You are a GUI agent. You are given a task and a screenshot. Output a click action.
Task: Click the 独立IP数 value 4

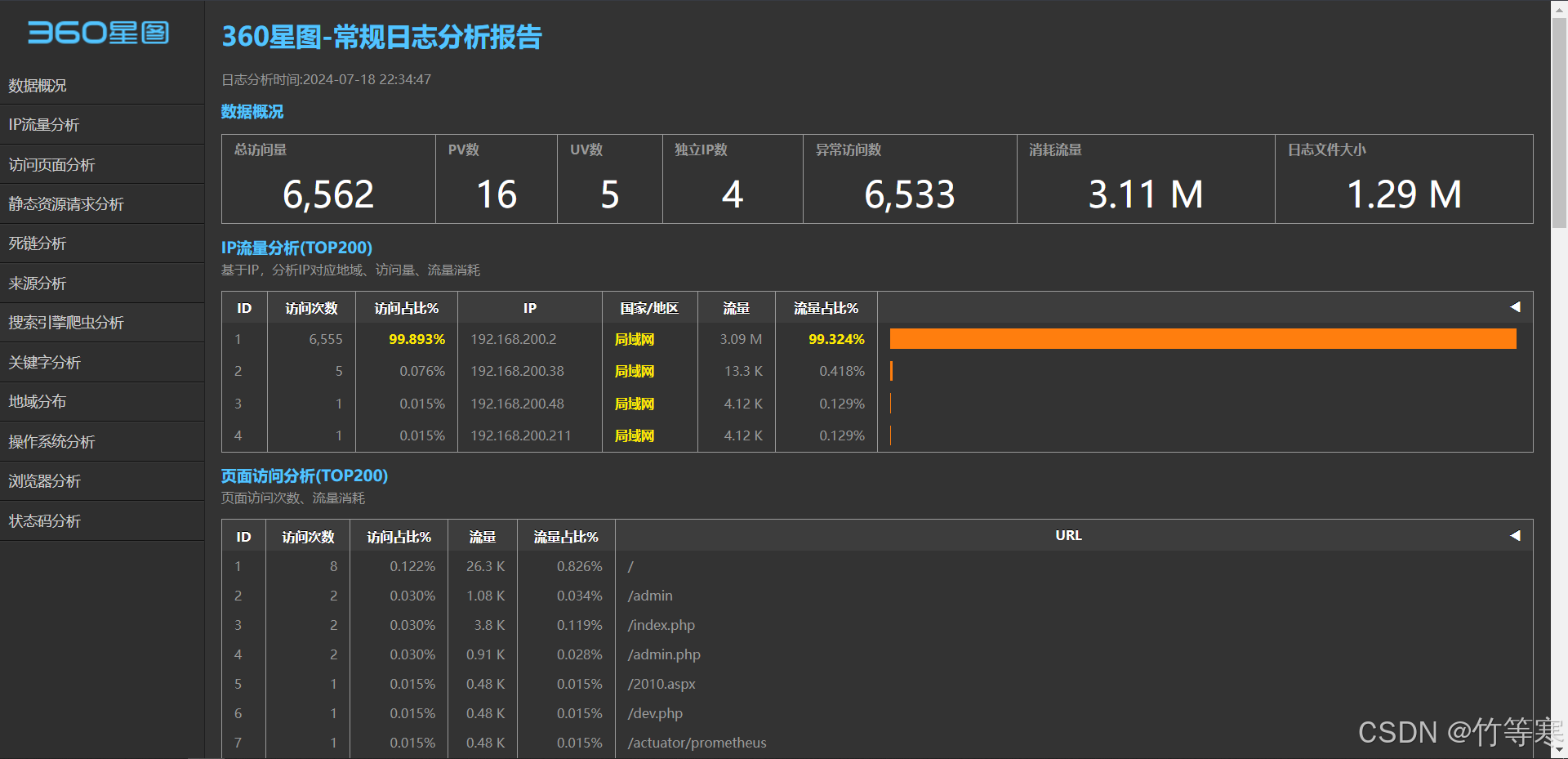tap(733, 195)
